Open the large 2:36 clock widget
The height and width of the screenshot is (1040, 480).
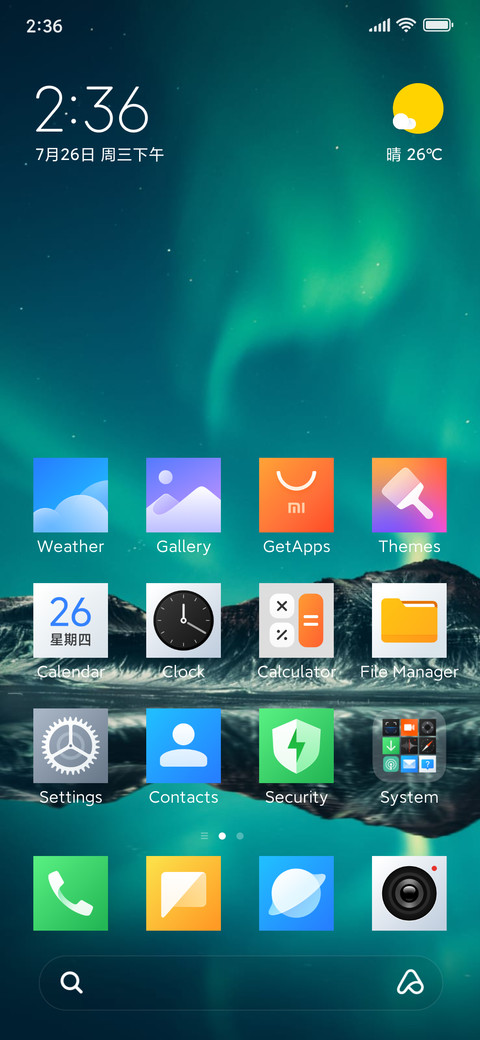click(91, 109)
